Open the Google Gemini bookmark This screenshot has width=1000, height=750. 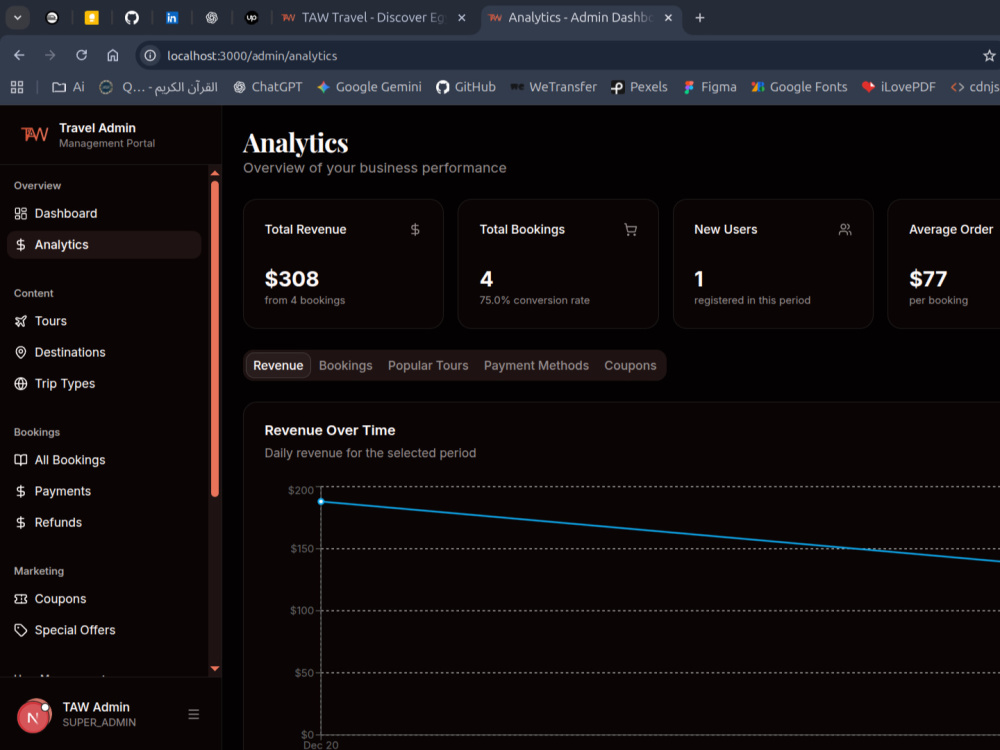coord(369,87)
